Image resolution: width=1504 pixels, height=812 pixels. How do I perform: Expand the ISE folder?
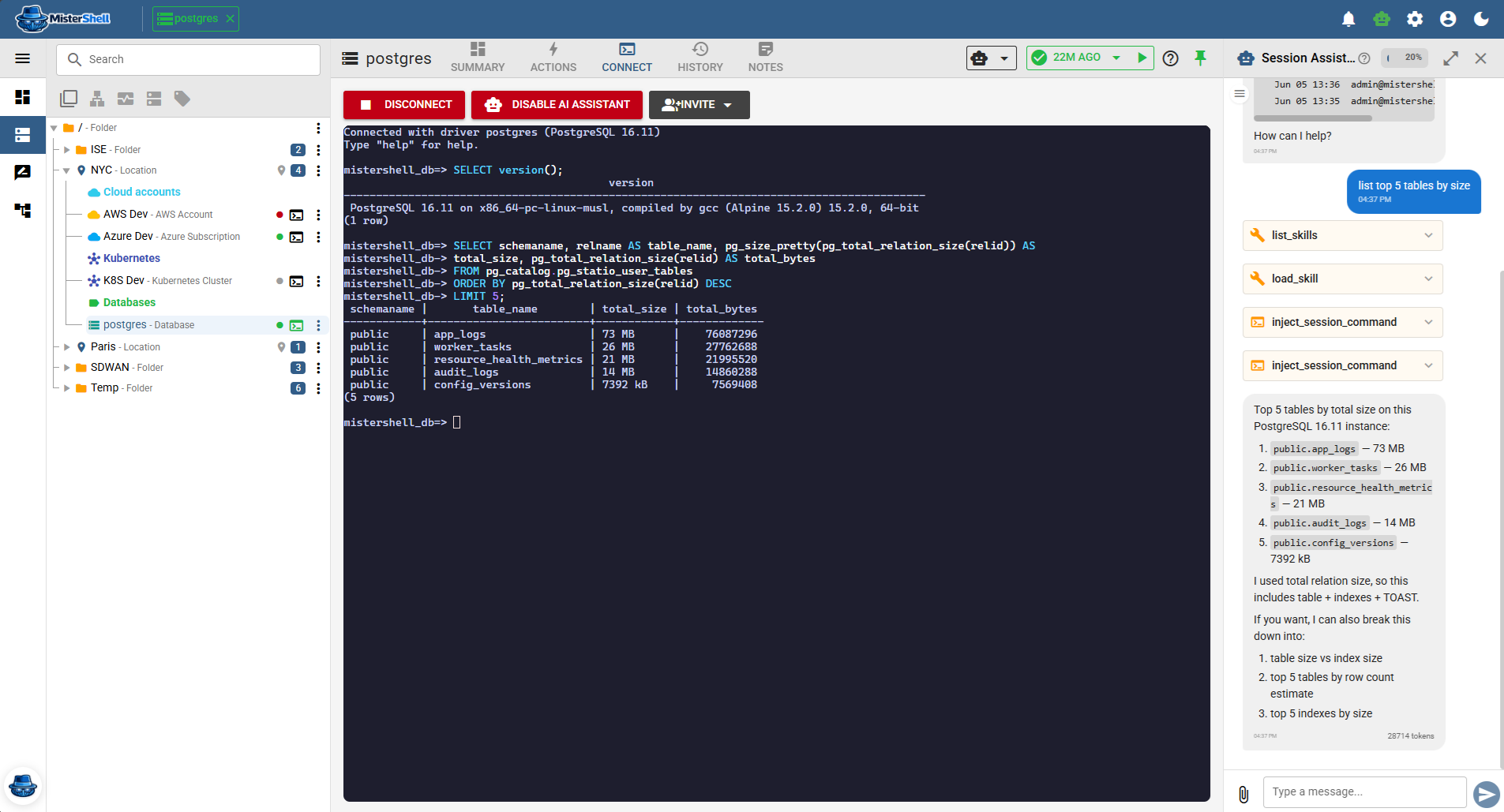pos(67,150)
